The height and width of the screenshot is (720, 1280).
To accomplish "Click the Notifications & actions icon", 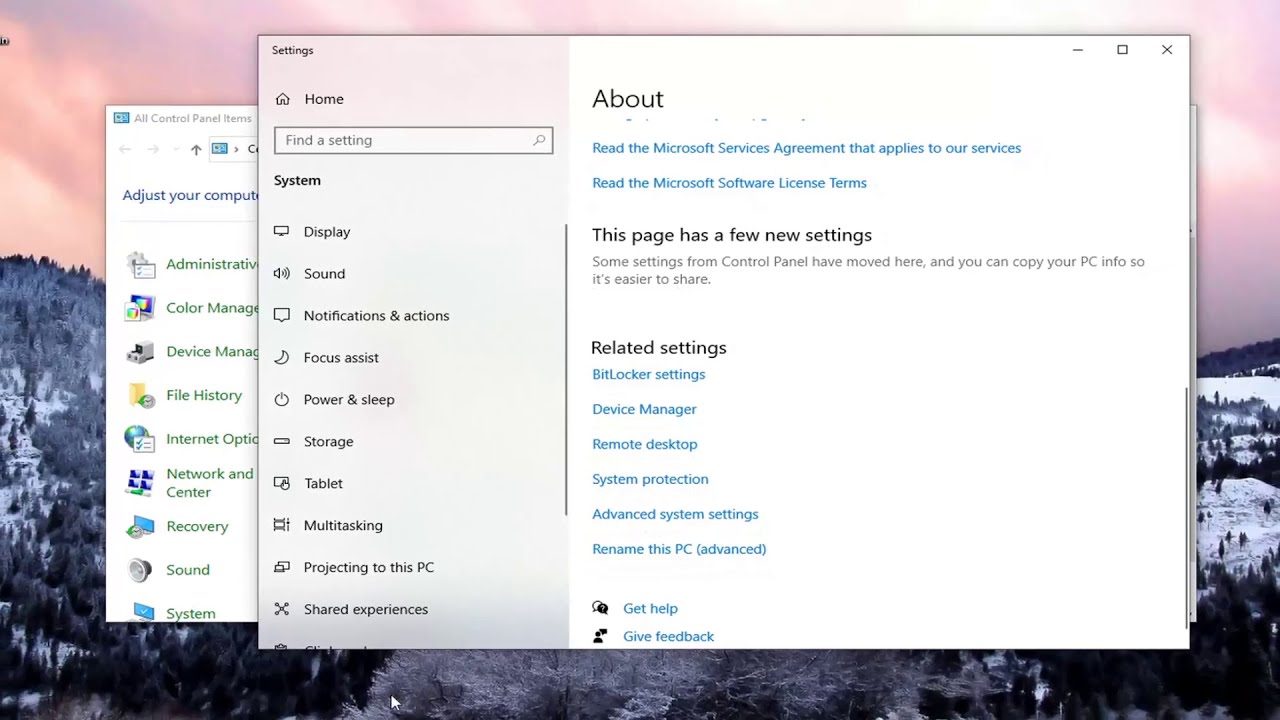I will pyautogui.click(x=282, y=315).
